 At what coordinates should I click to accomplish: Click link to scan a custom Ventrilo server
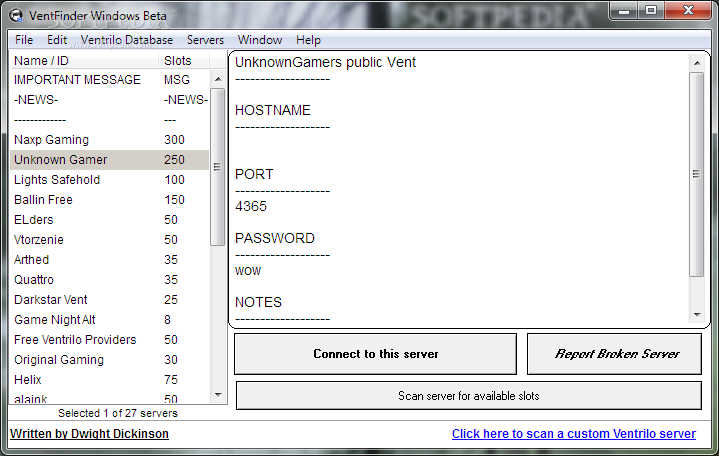point(574,434)
